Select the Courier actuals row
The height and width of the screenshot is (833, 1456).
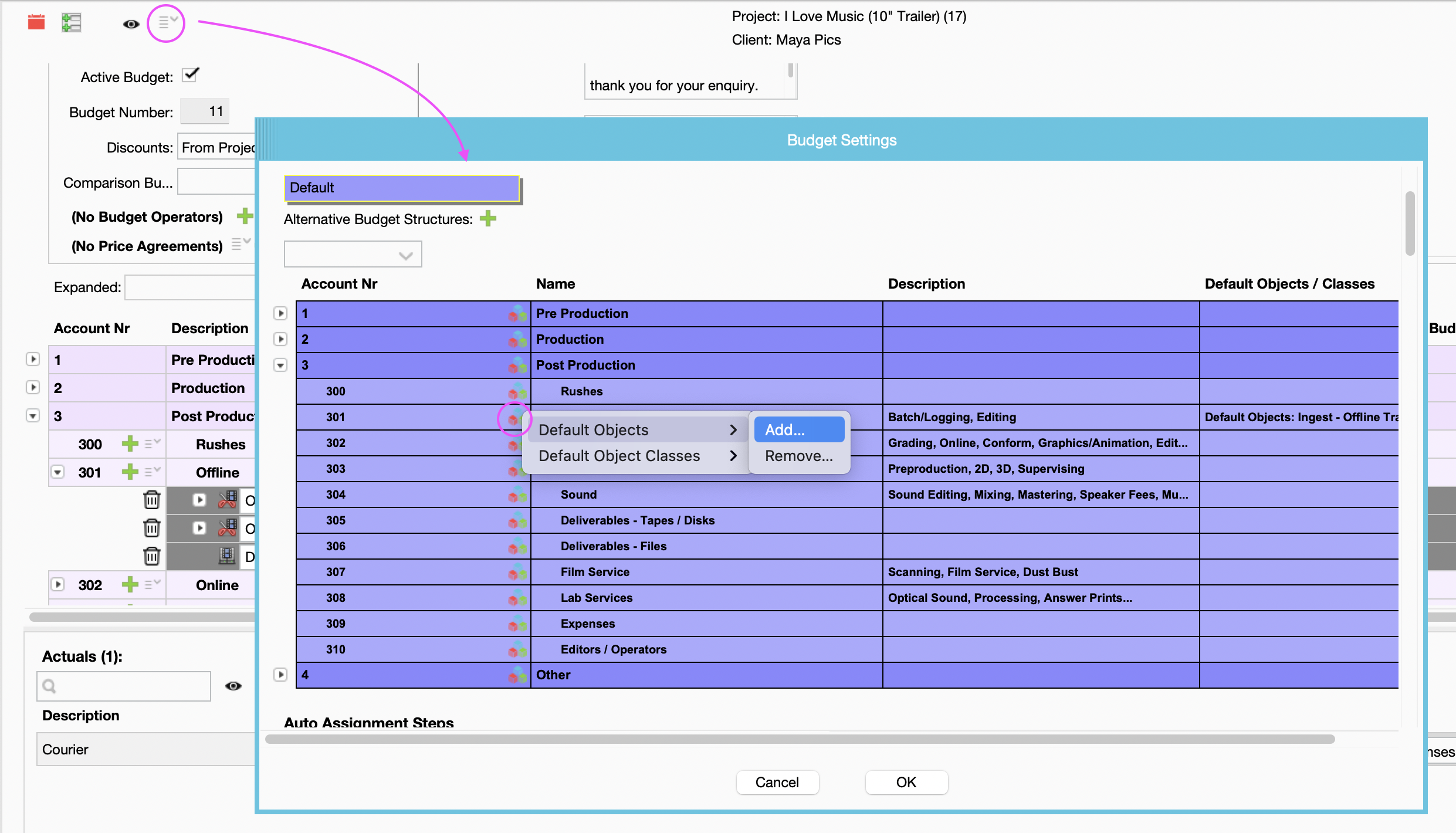[146, 749]
